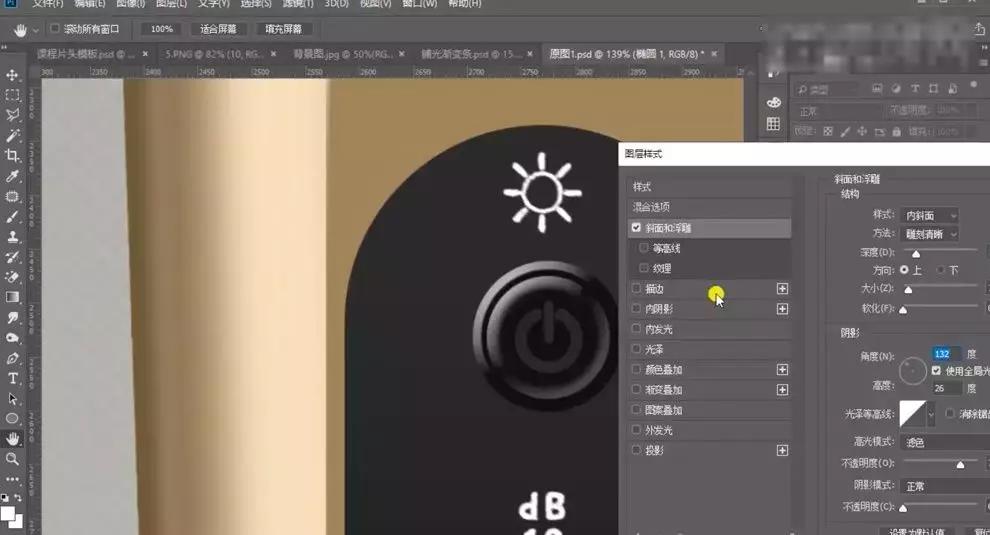
Task: Open the 阴影模式 dropdown showing 正常
Action: (945, 486)
